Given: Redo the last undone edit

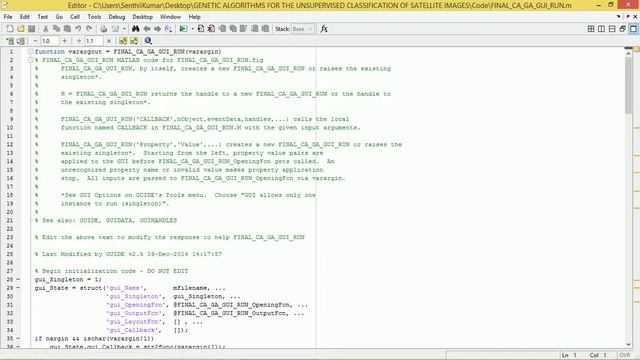Looking at the screenshot, I should (89, 29).
